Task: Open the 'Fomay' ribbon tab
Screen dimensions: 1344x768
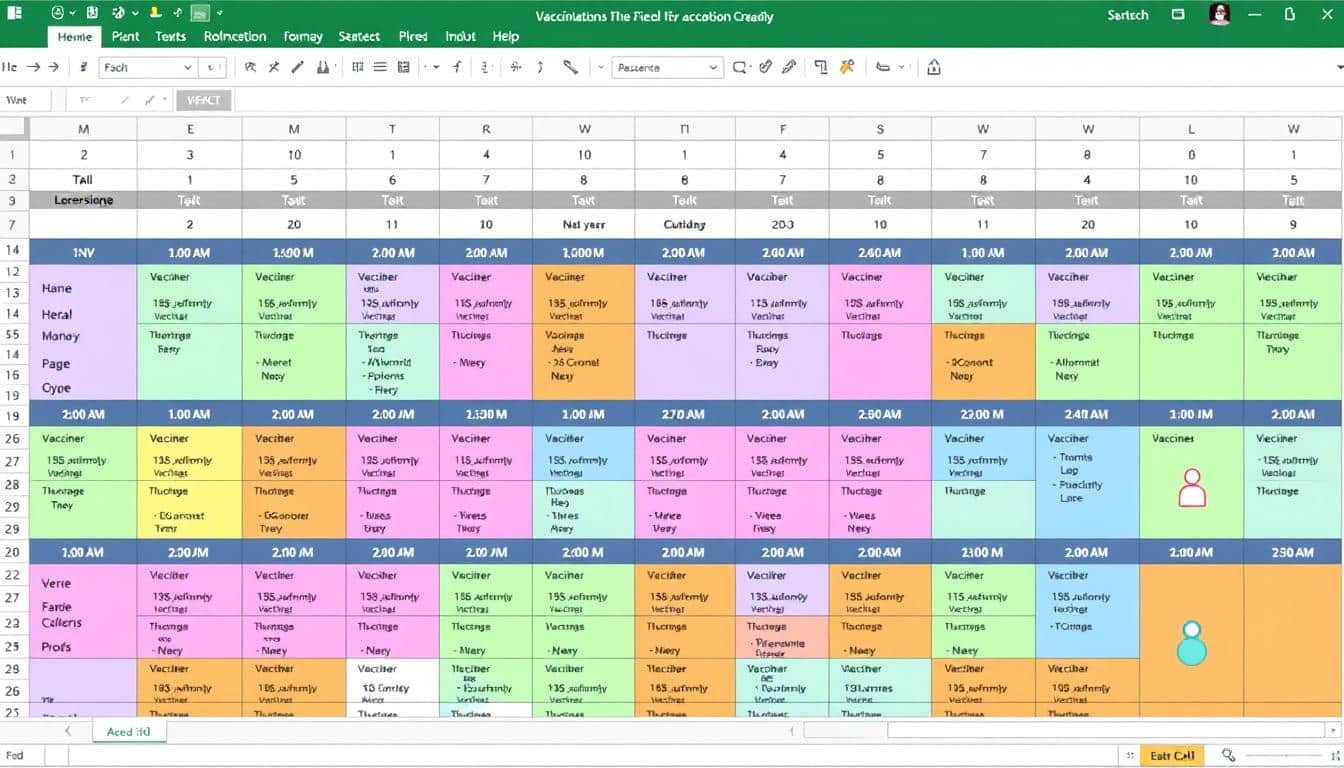Action: pos(303,36)
